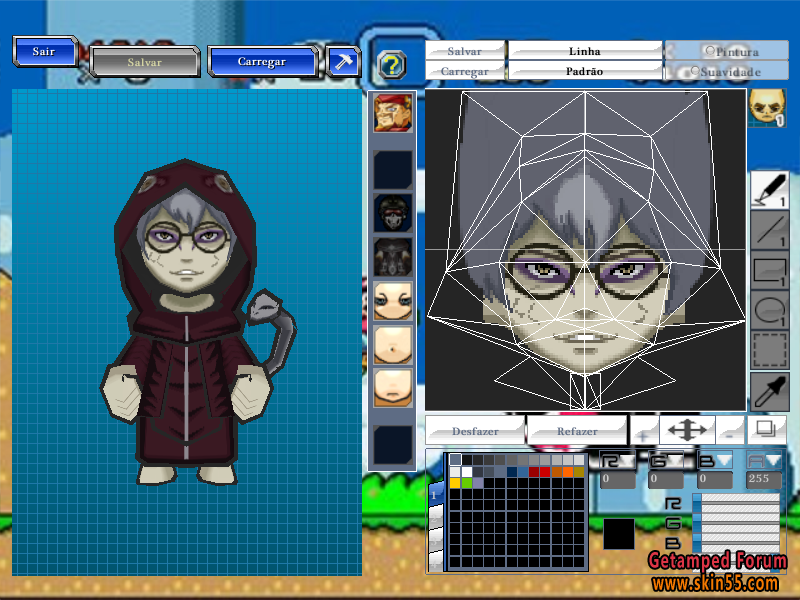Viewport: 800px width, 600px height.
Task: Select the eyes face texture thumbnail
Action: [392, 301]
